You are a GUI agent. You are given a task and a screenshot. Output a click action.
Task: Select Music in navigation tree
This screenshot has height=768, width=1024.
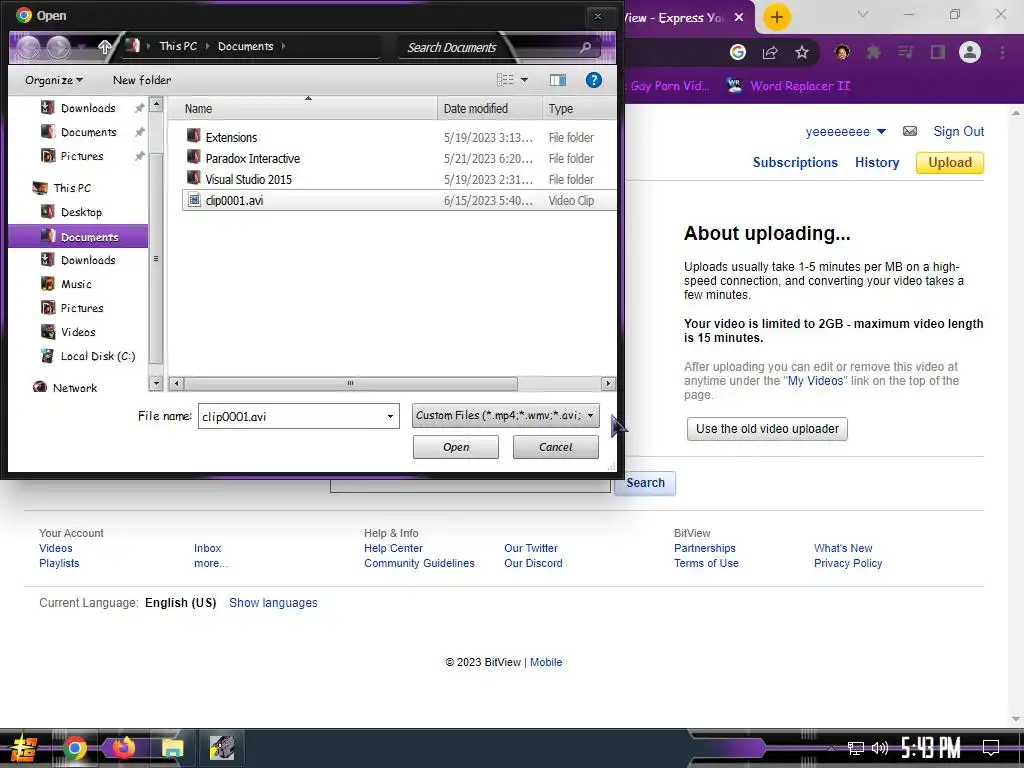76,284
